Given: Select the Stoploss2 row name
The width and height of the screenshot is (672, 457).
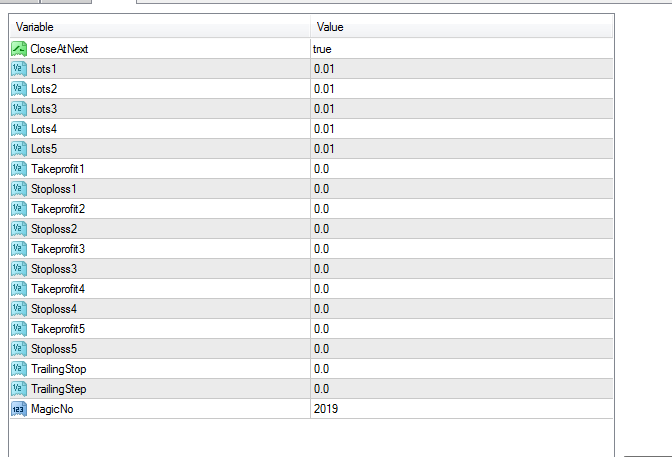Looking at the screenshot, I should tap(54, 229).
